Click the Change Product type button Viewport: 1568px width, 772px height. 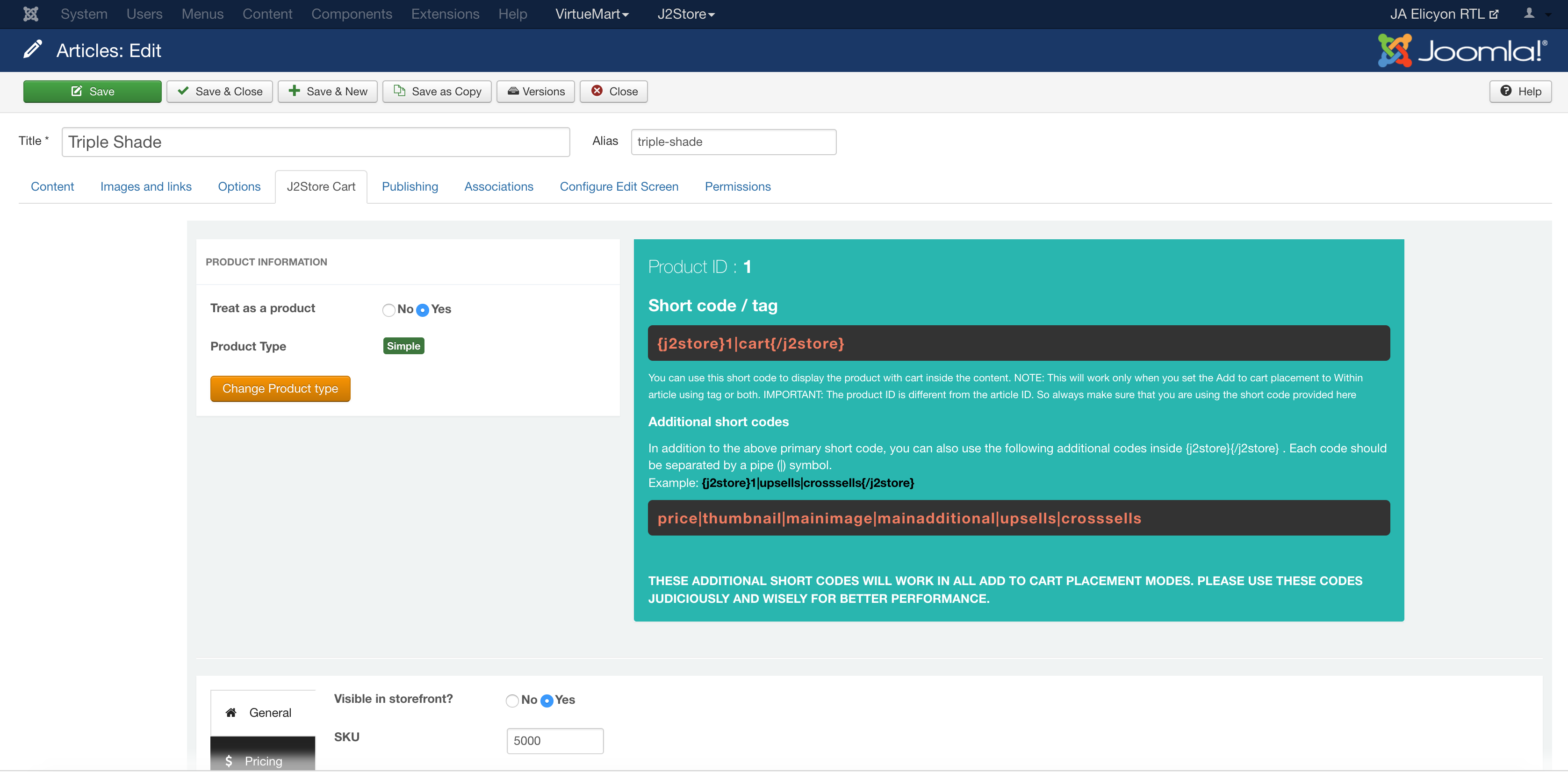[280, 389]
